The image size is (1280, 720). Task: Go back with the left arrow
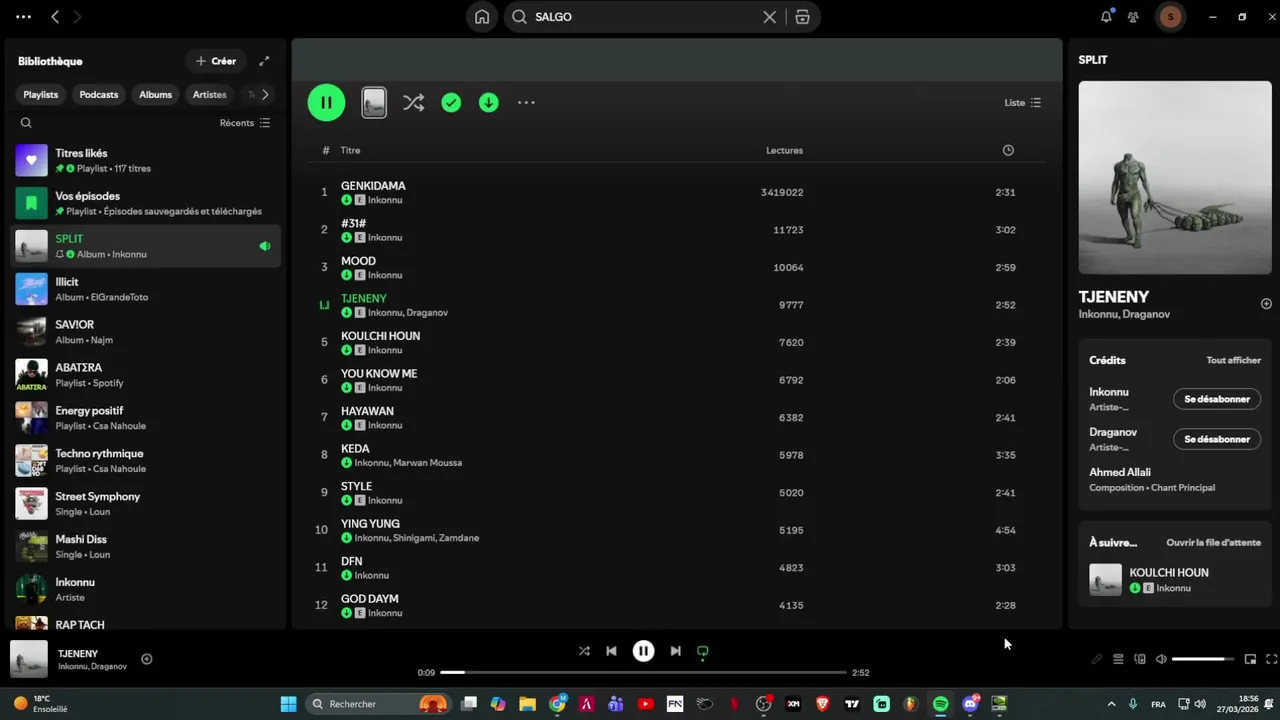[55, 17]
